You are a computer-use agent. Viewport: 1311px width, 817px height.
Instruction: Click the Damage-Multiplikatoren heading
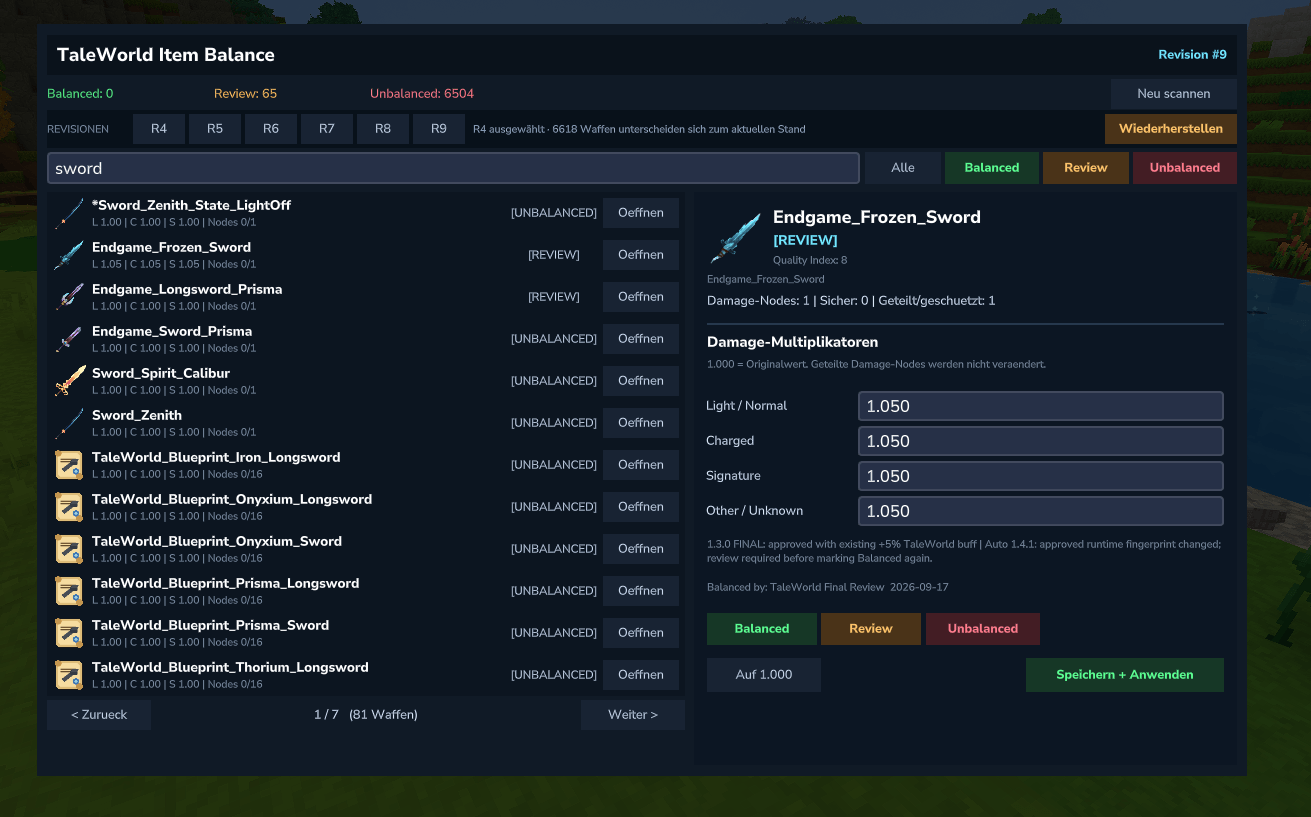(792, 342)
